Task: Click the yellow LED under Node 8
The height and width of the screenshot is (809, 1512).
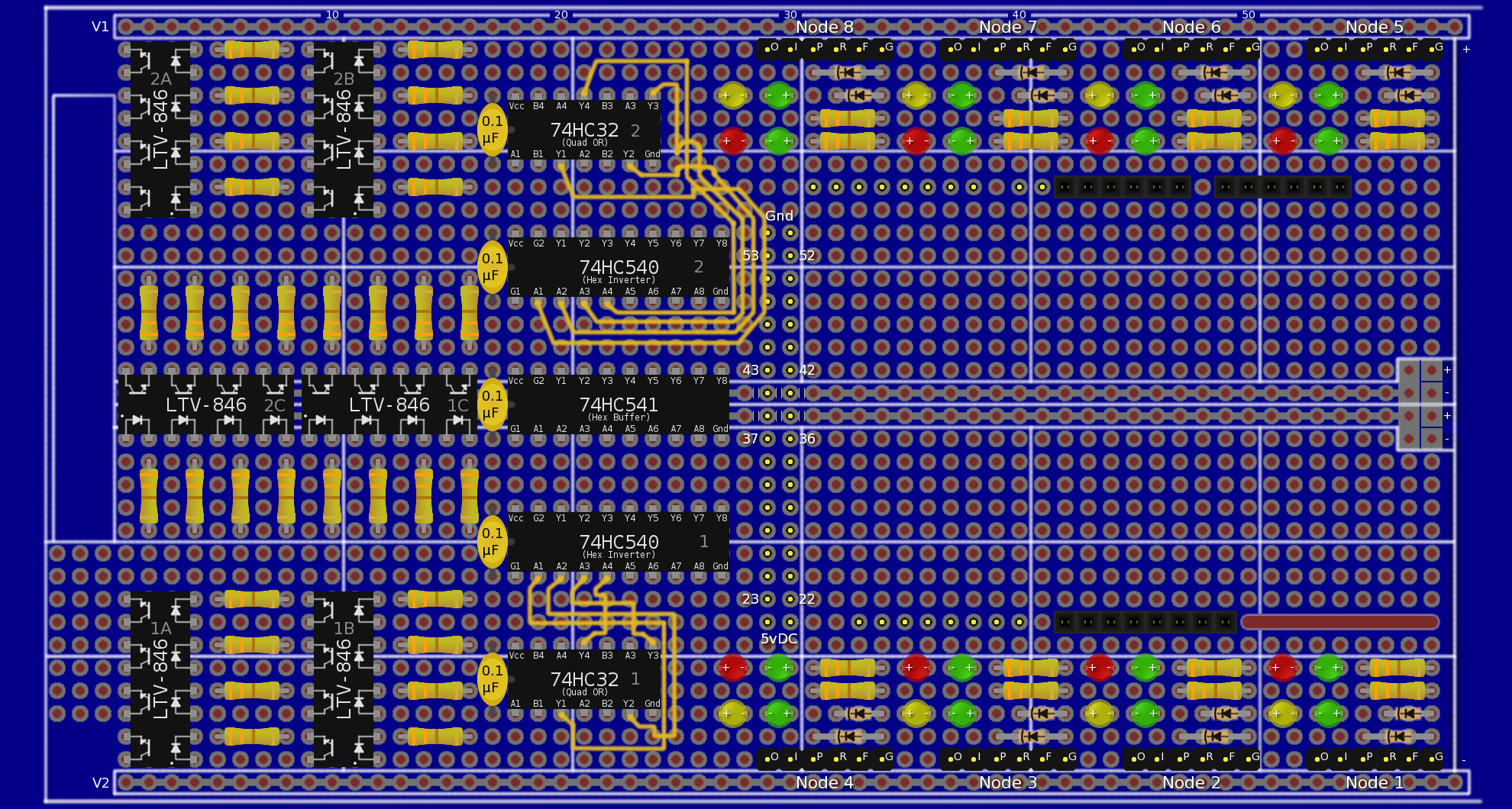Action: pos(733,95)
